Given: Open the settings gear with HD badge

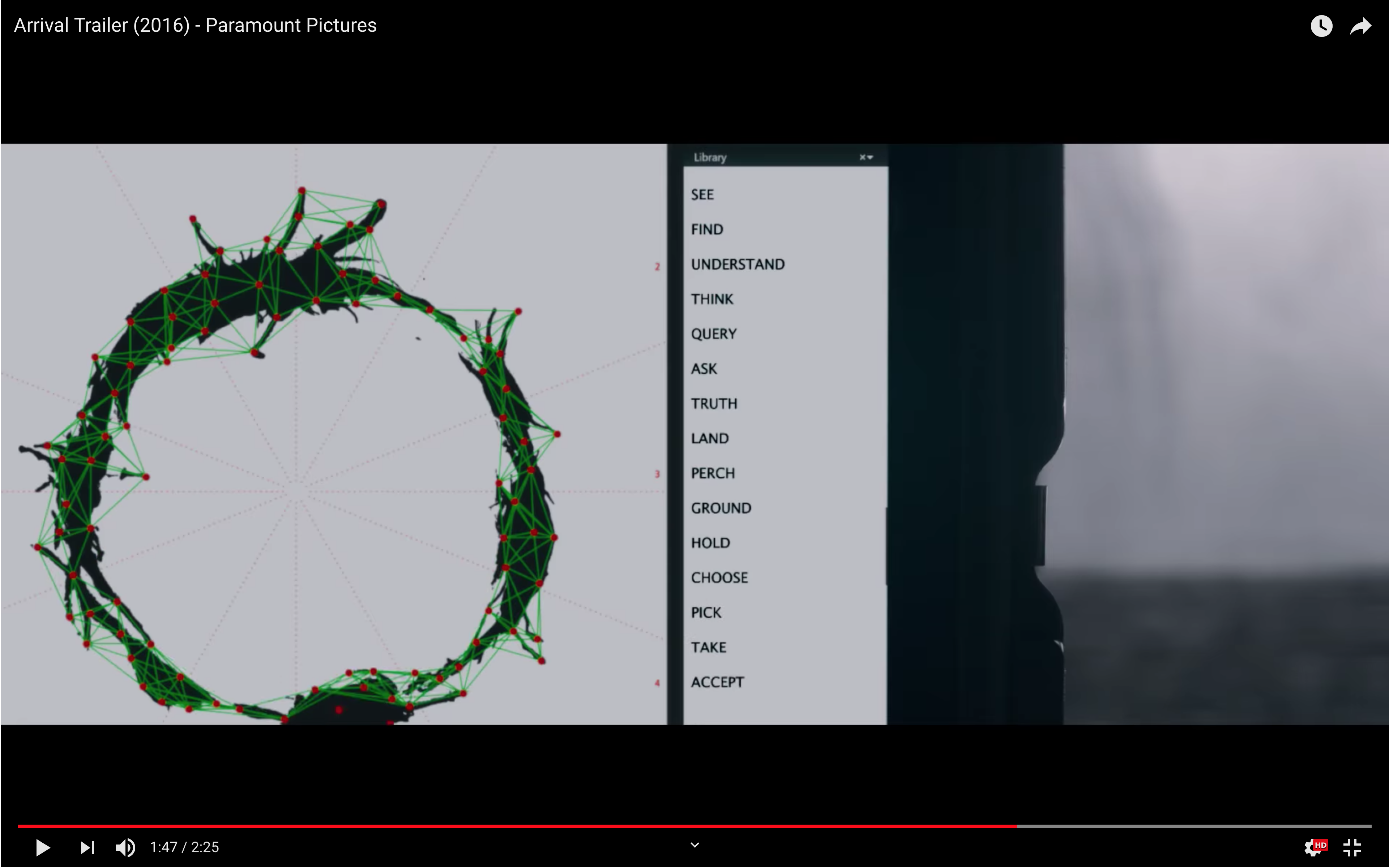Looking at the screenshot, I should pos(1316,847).
